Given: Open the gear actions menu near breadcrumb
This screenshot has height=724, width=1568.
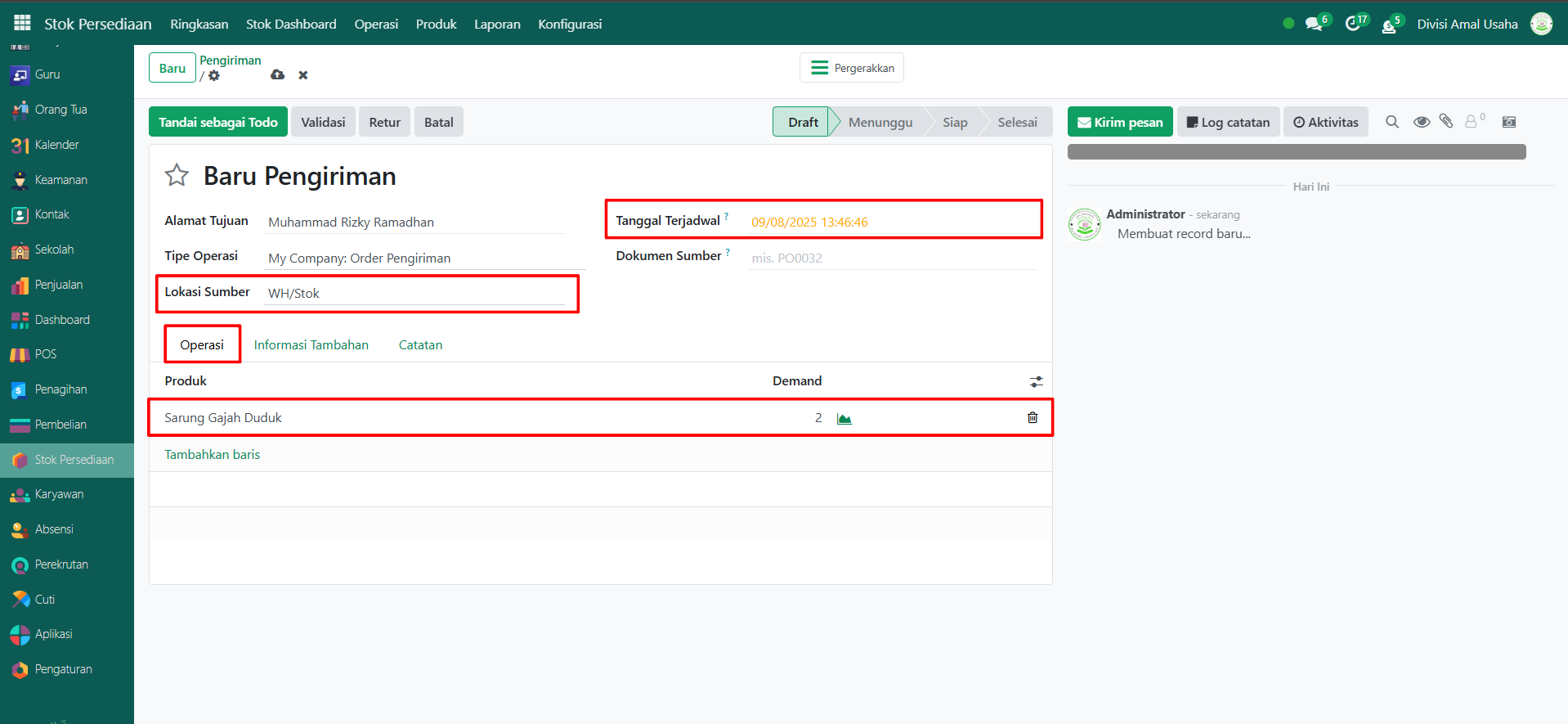Looking at the screenshot, I should (x=214, y=76).
